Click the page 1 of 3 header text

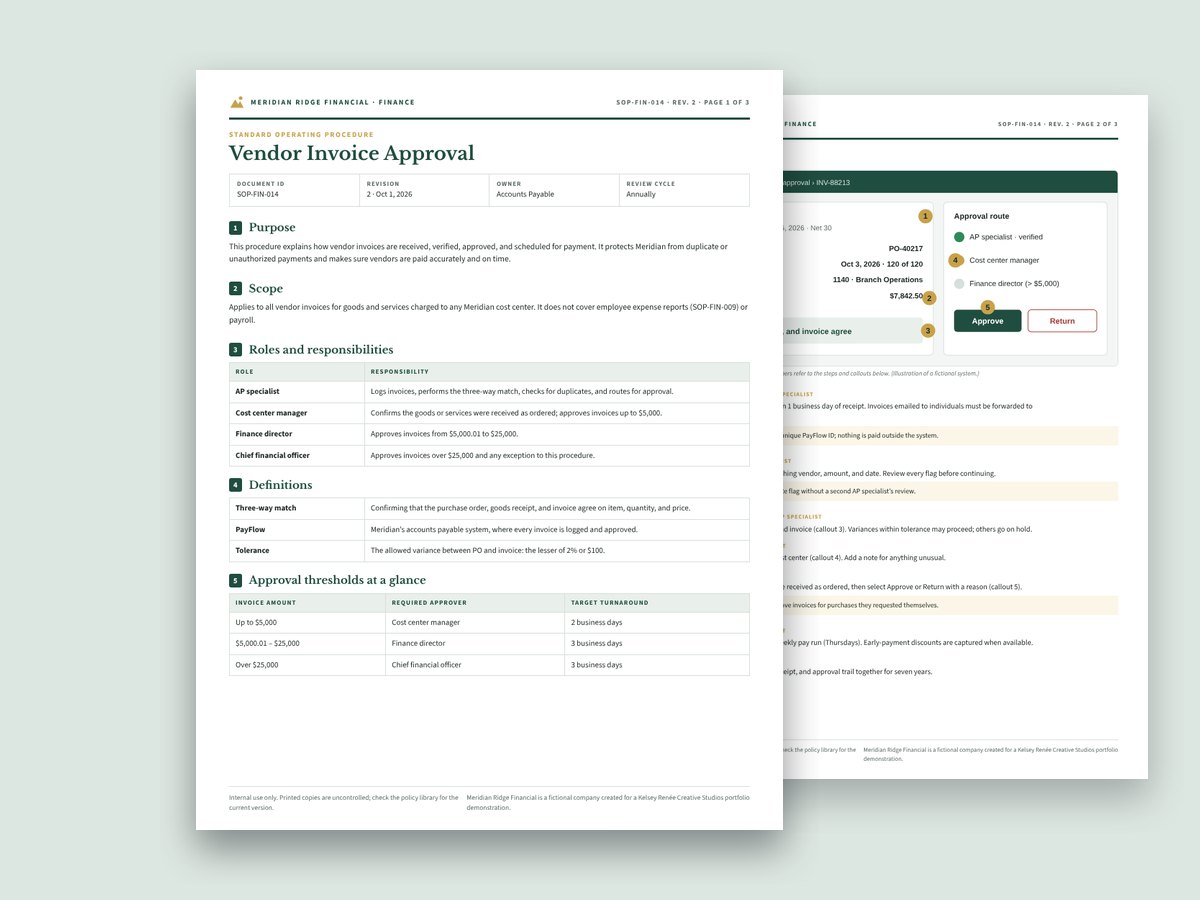point(683,102)
